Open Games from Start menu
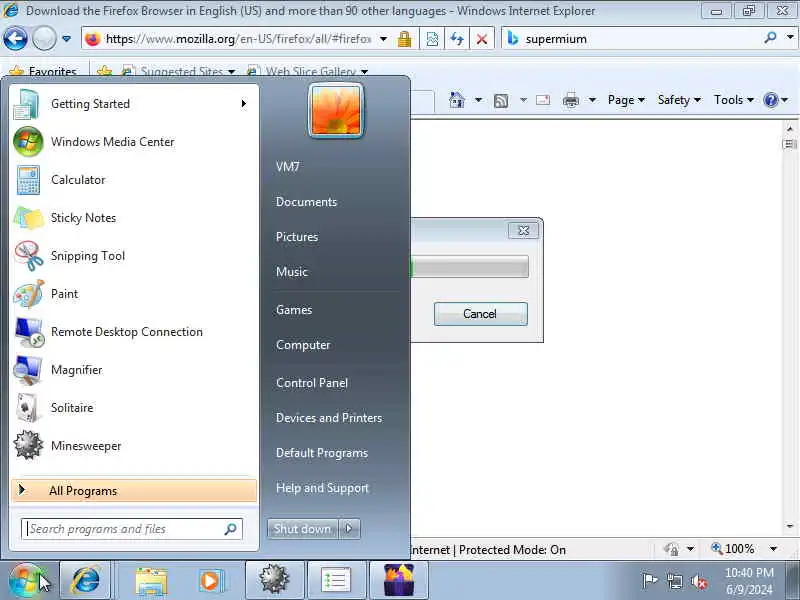 pyautogui.click(x=293, y=310)
